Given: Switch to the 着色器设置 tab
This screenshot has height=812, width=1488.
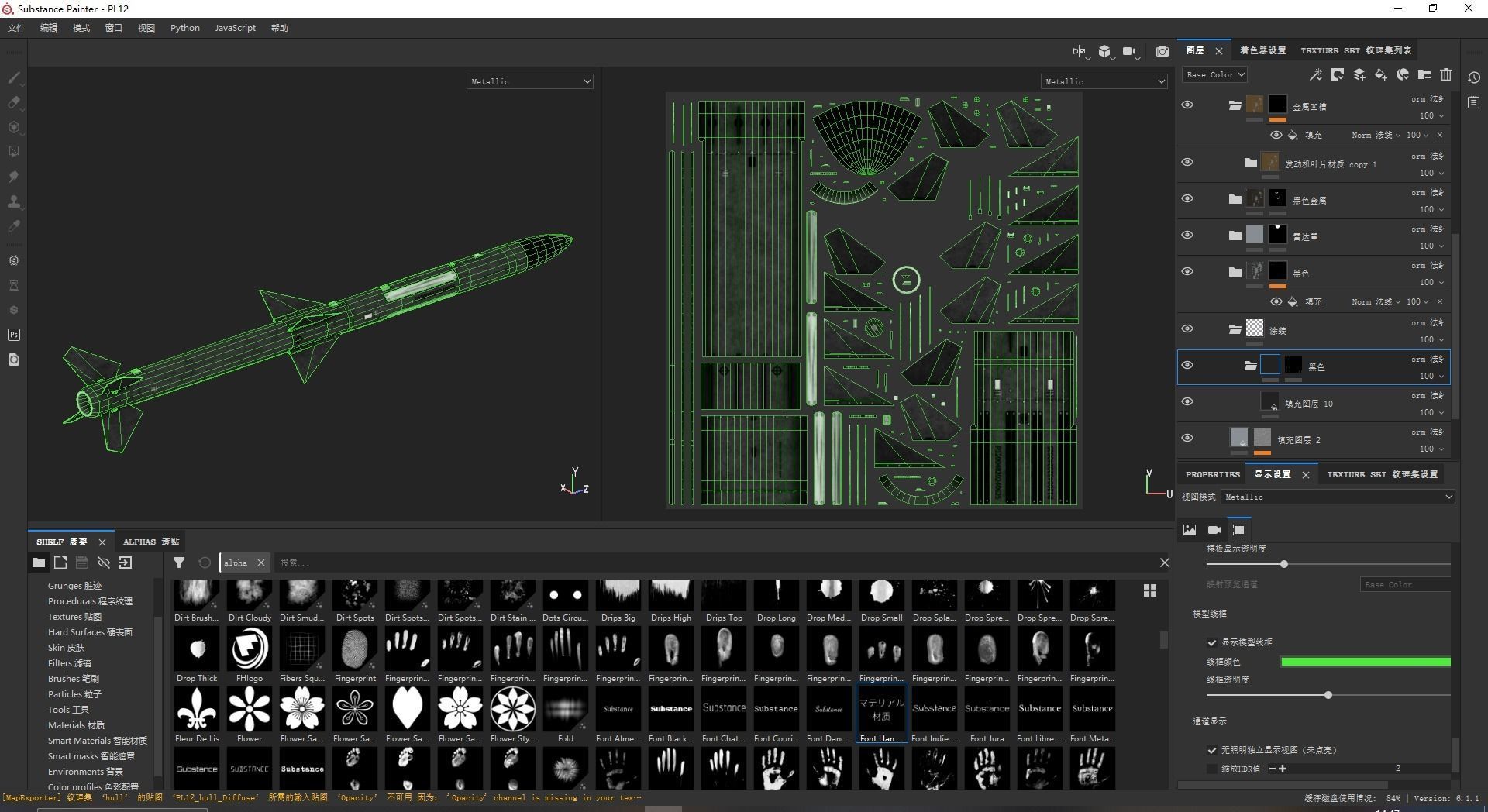Looking at the screenshot, I should tap(1262, 50).
